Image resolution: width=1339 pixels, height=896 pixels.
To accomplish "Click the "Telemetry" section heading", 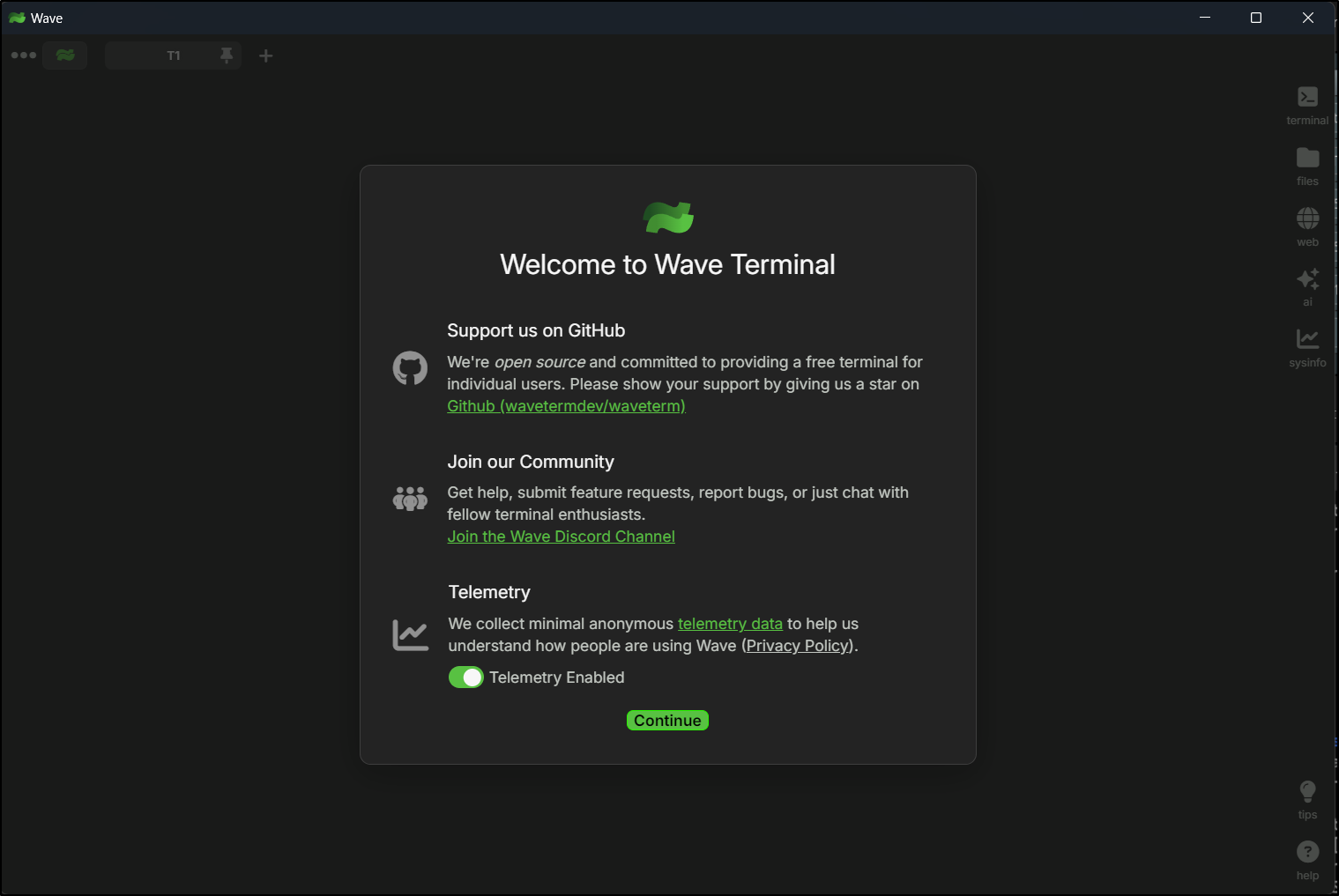I will pos(489,592).
